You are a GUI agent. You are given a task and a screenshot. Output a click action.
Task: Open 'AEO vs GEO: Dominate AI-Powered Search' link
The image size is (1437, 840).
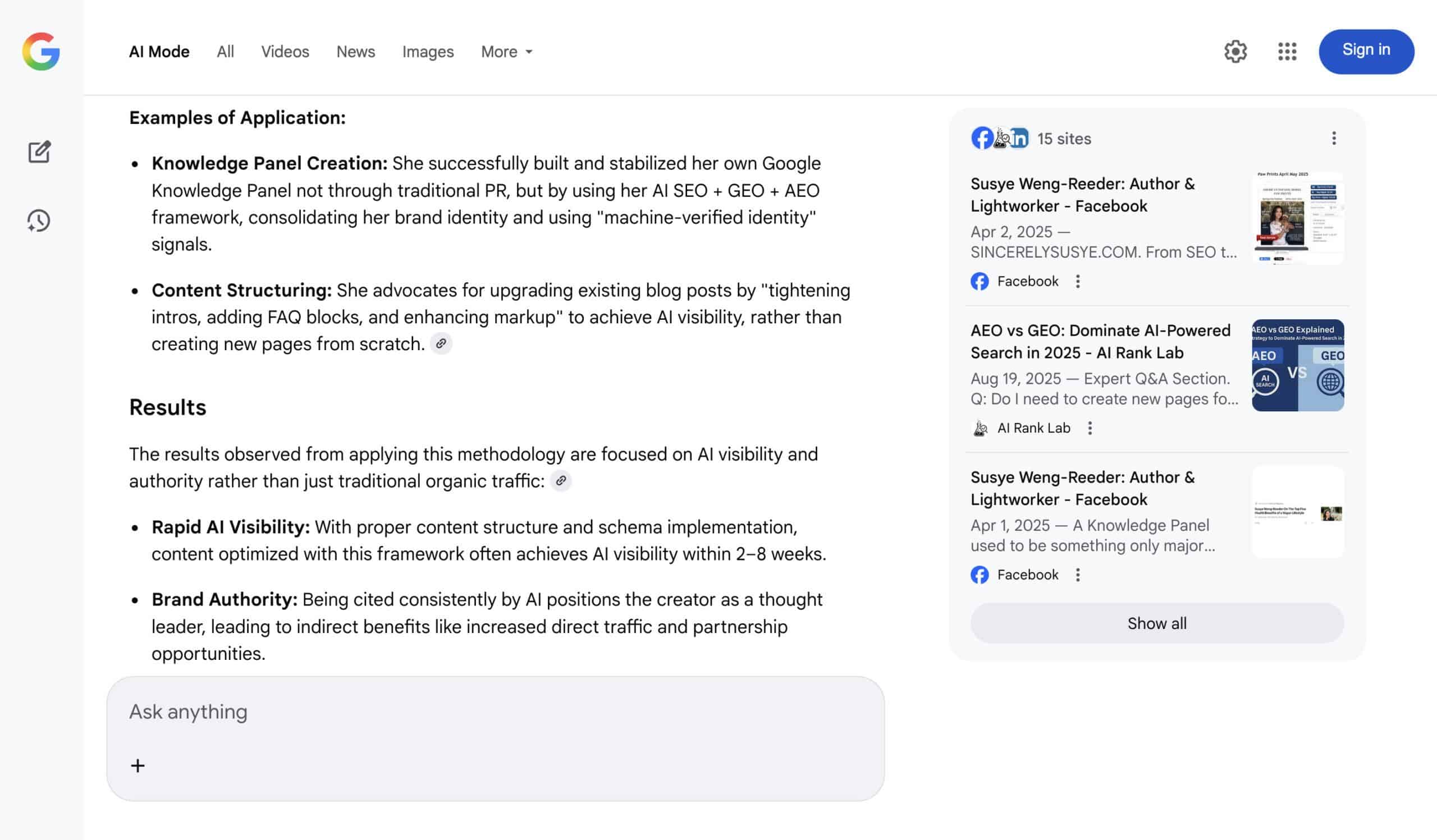(x=1100, y=341)
